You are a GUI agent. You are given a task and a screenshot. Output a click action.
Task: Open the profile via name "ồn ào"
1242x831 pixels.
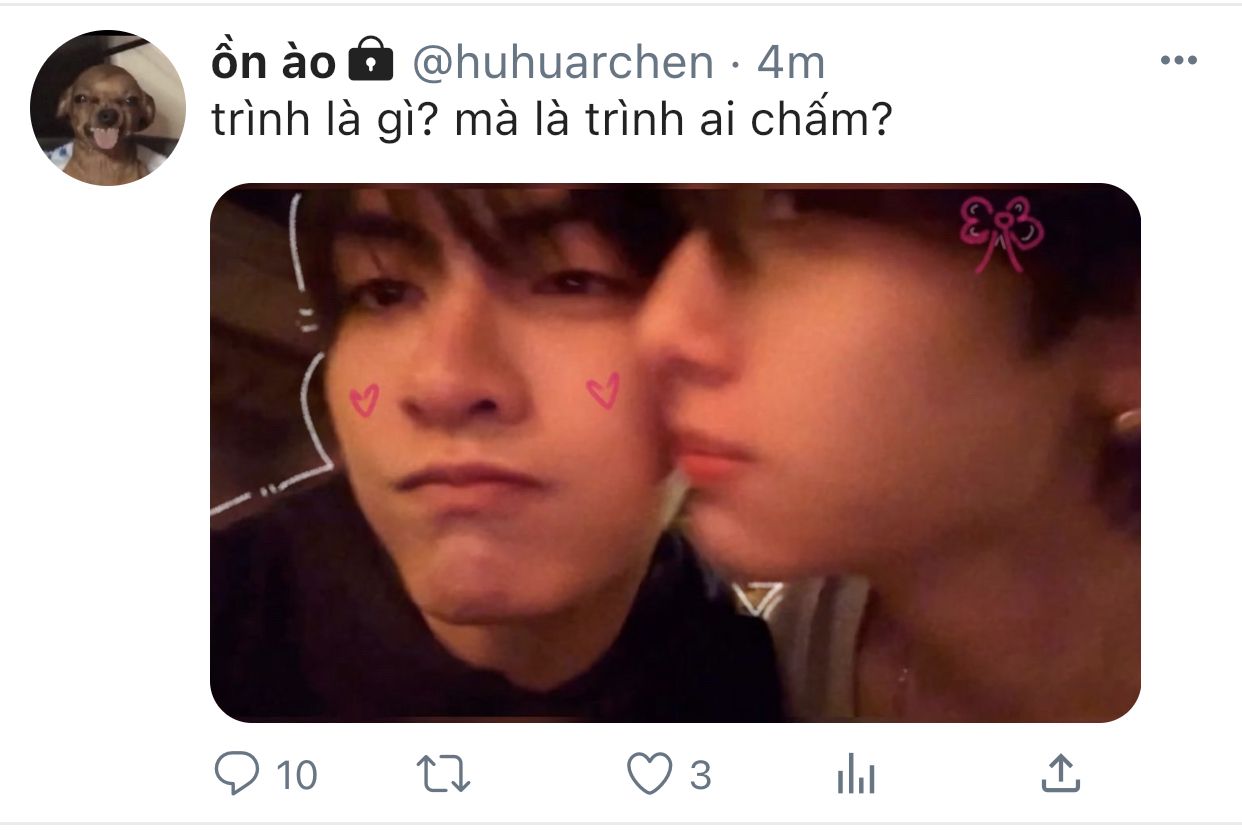(274, 63)
